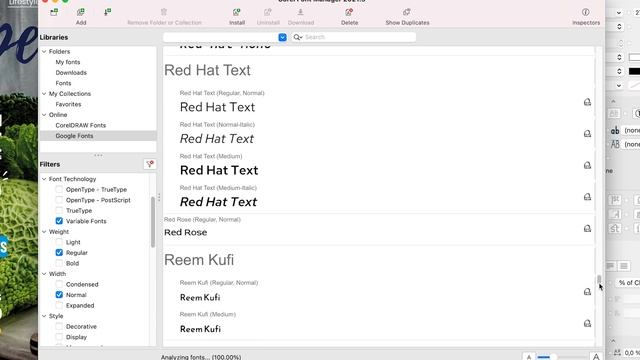Collapse the Font Technology filter group
This screenshot has height=360, width=640.
(44, 179)
